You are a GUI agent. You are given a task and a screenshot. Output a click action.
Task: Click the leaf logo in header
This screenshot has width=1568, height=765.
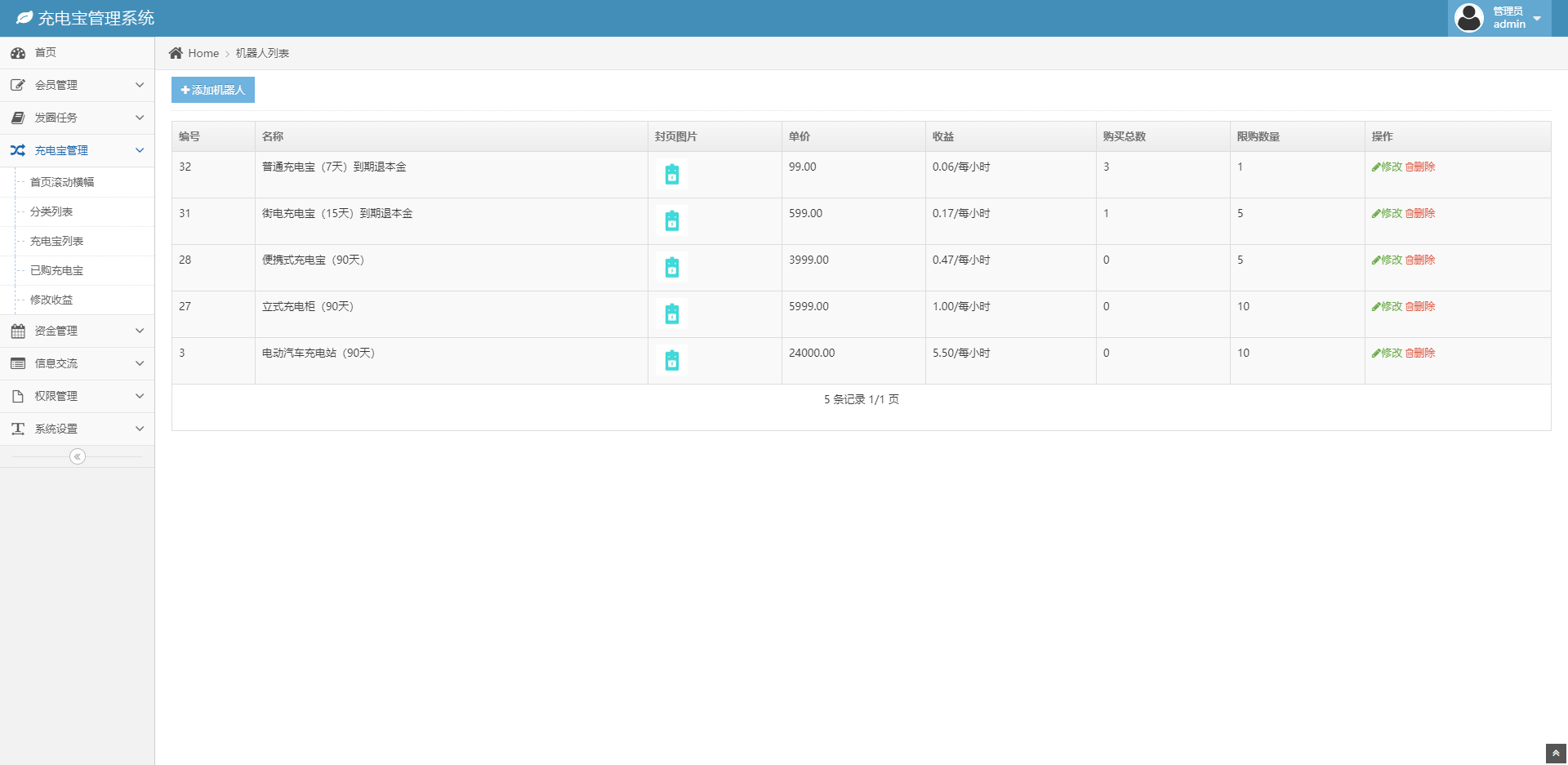[x=24, y=18]
